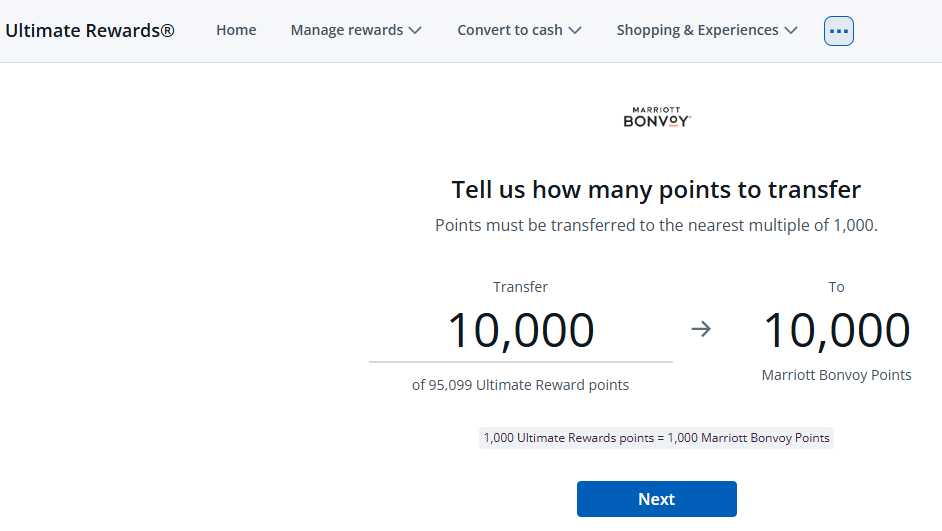Image resolution: width=942 pixels, height=531 pixels.
Task: Click the Transfer label above the amount
Action: (x=520, y=287)
